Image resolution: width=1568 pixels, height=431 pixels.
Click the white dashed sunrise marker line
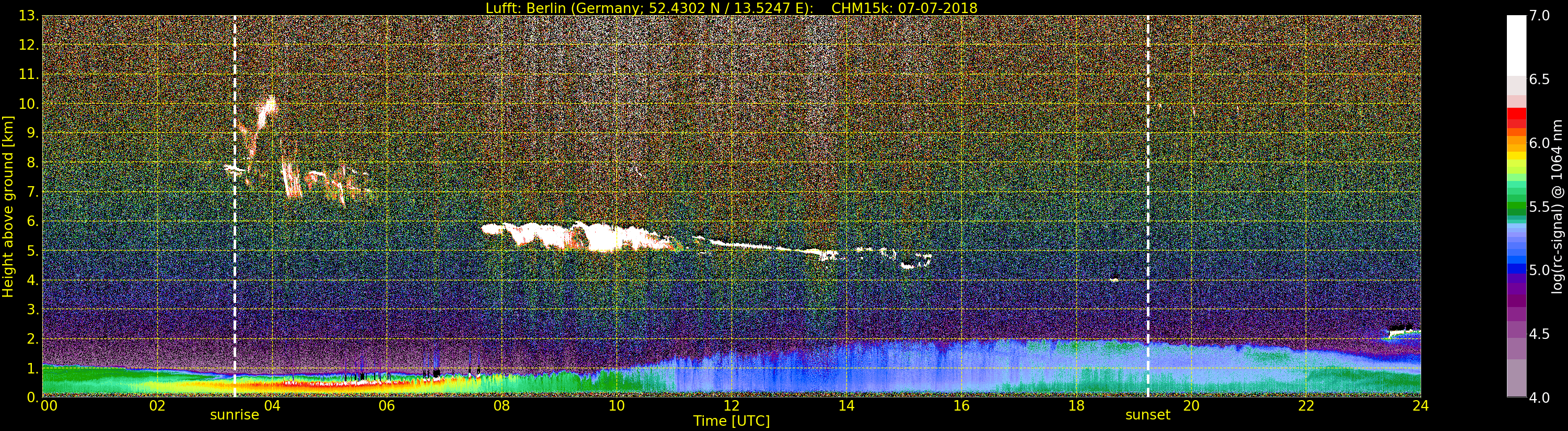click(x=235, y=206)
